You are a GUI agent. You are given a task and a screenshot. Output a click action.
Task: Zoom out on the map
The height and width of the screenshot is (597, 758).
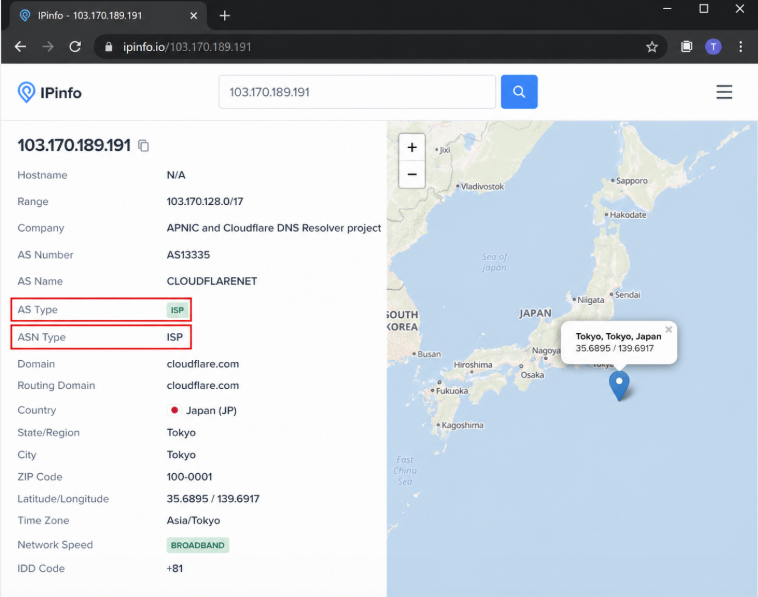pos(412,174)
